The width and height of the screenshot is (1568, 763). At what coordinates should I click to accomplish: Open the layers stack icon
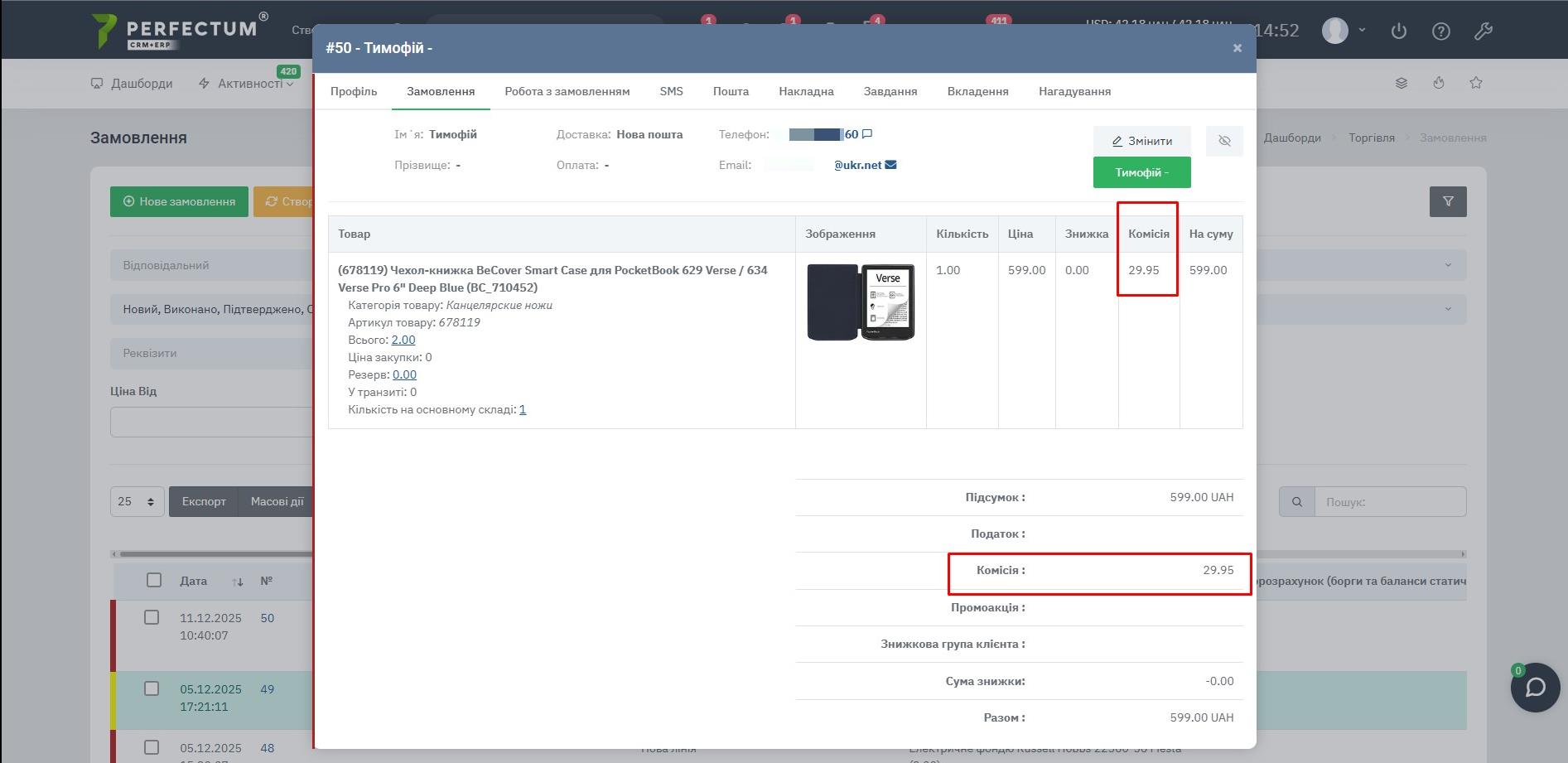[1401, 83]
